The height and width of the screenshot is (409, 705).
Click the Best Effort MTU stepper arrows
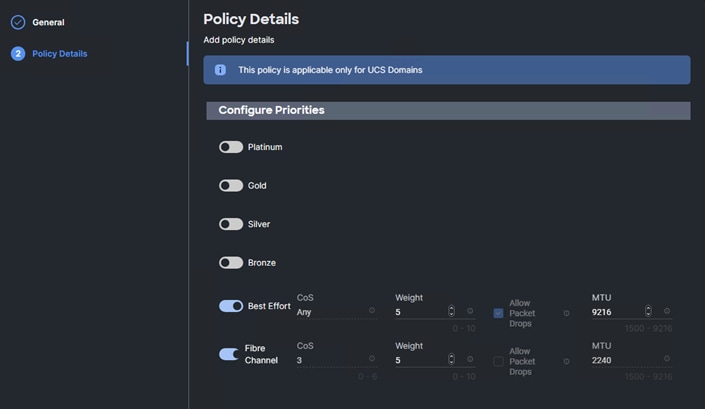(x=648, y=311)
